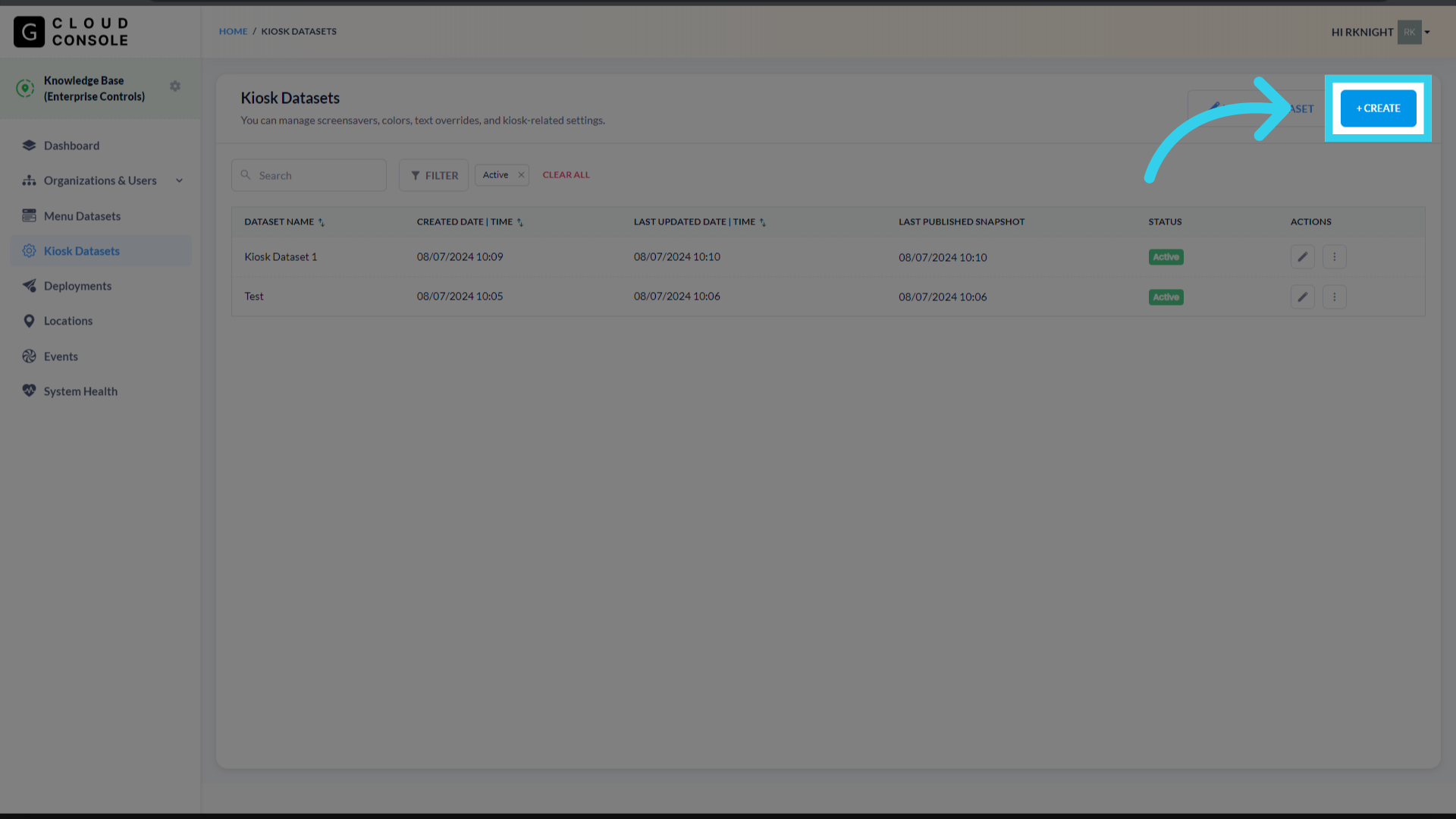Screen dimensions: 1456x819
Task: Click the Deployments paper plane icon
Action: pyautogui.click(x=29, y=286)
